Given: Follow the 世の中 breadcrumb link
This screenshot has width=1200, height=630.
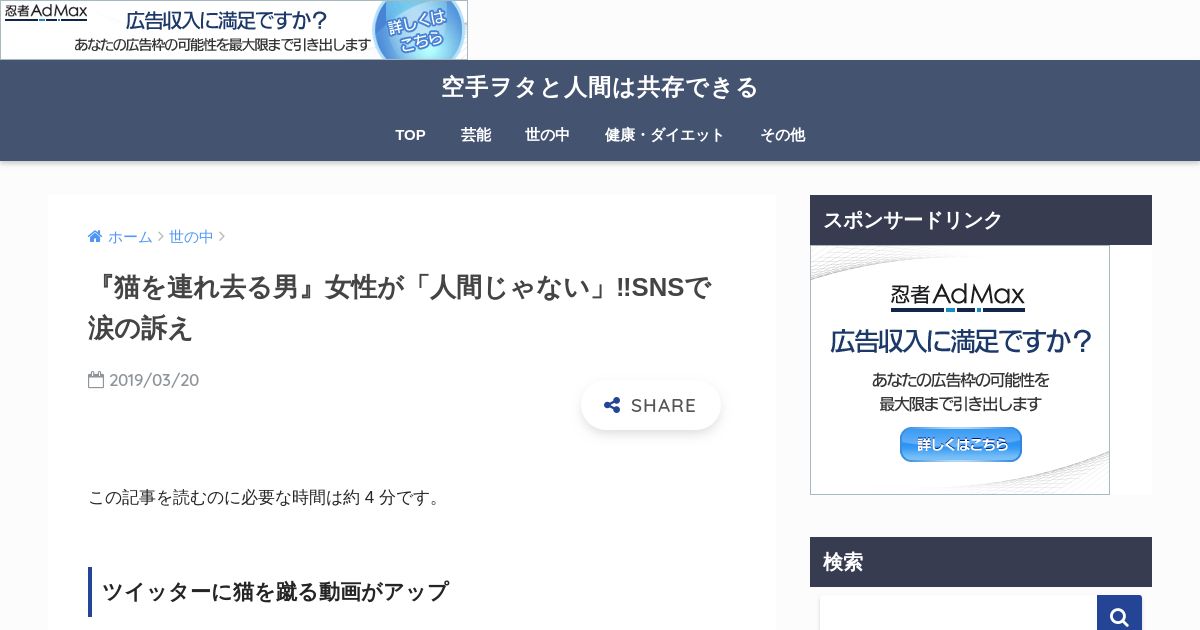Looking at the screenshot, I should [x=191, y=237].
